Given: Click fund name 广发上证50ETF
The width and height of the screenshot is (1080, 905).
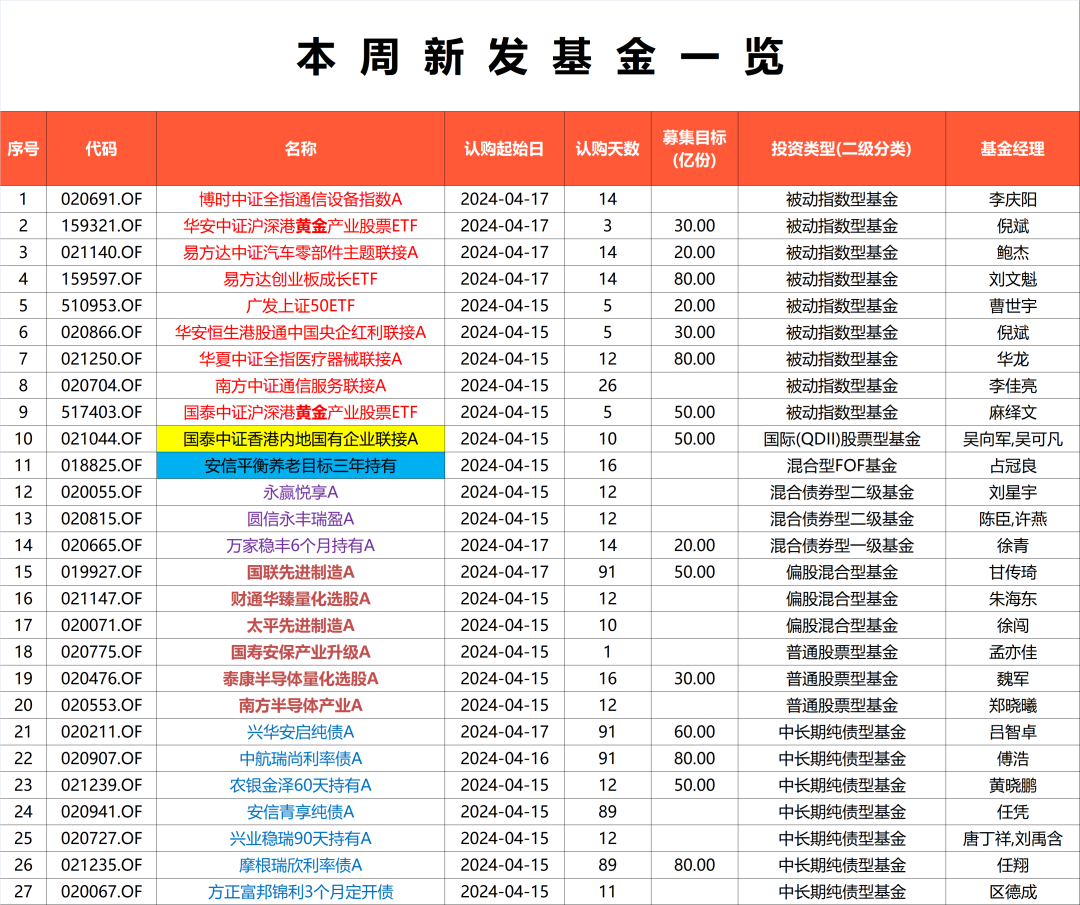Looking at the screenshot, I should [300, 306].
